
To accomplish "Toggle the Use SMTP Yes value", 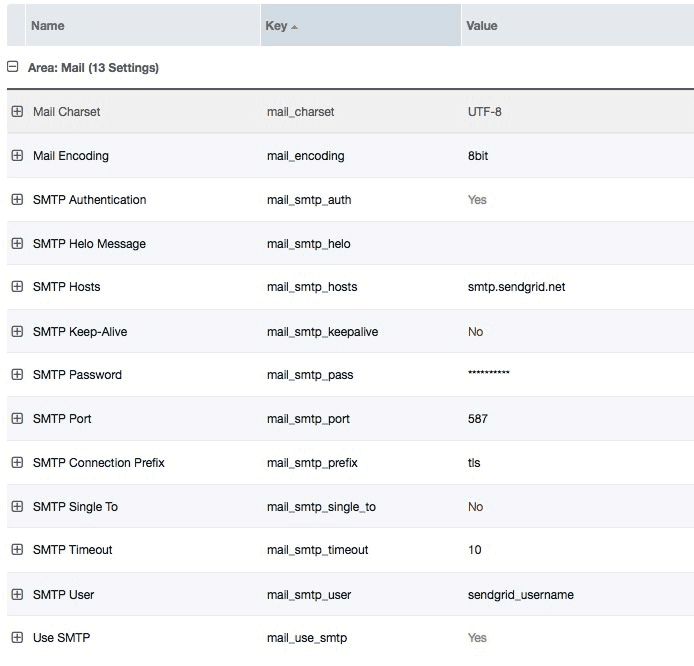I will [x=477, y=638].
